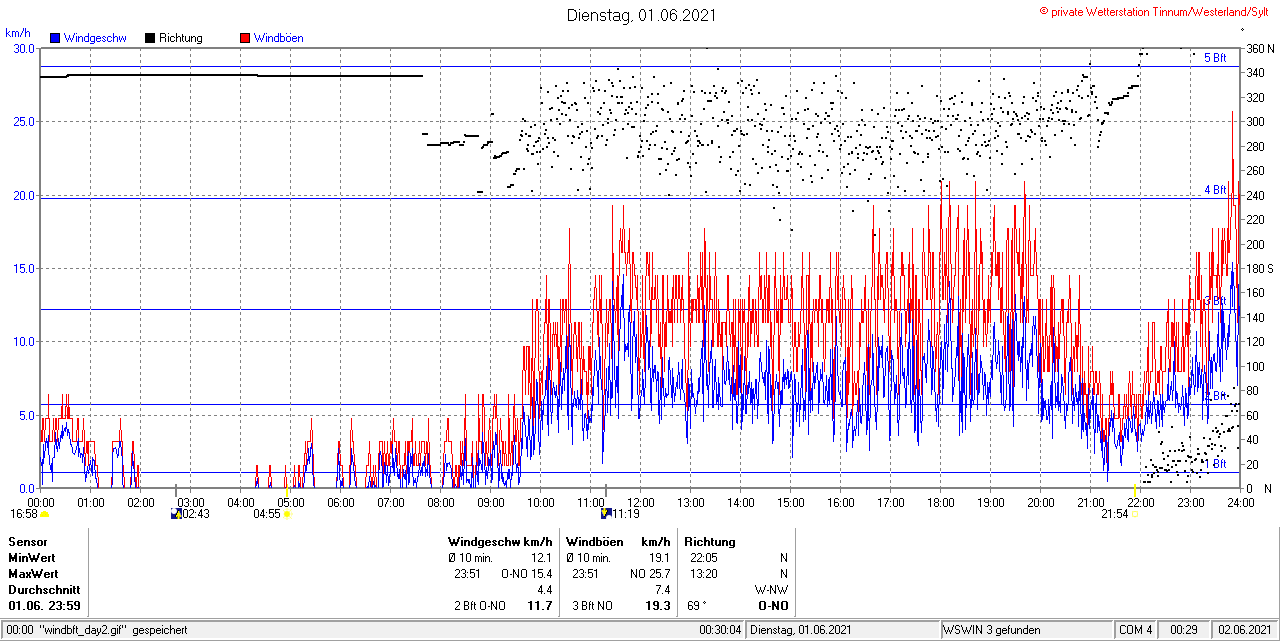Click the MinWert row label

point(32,557)
